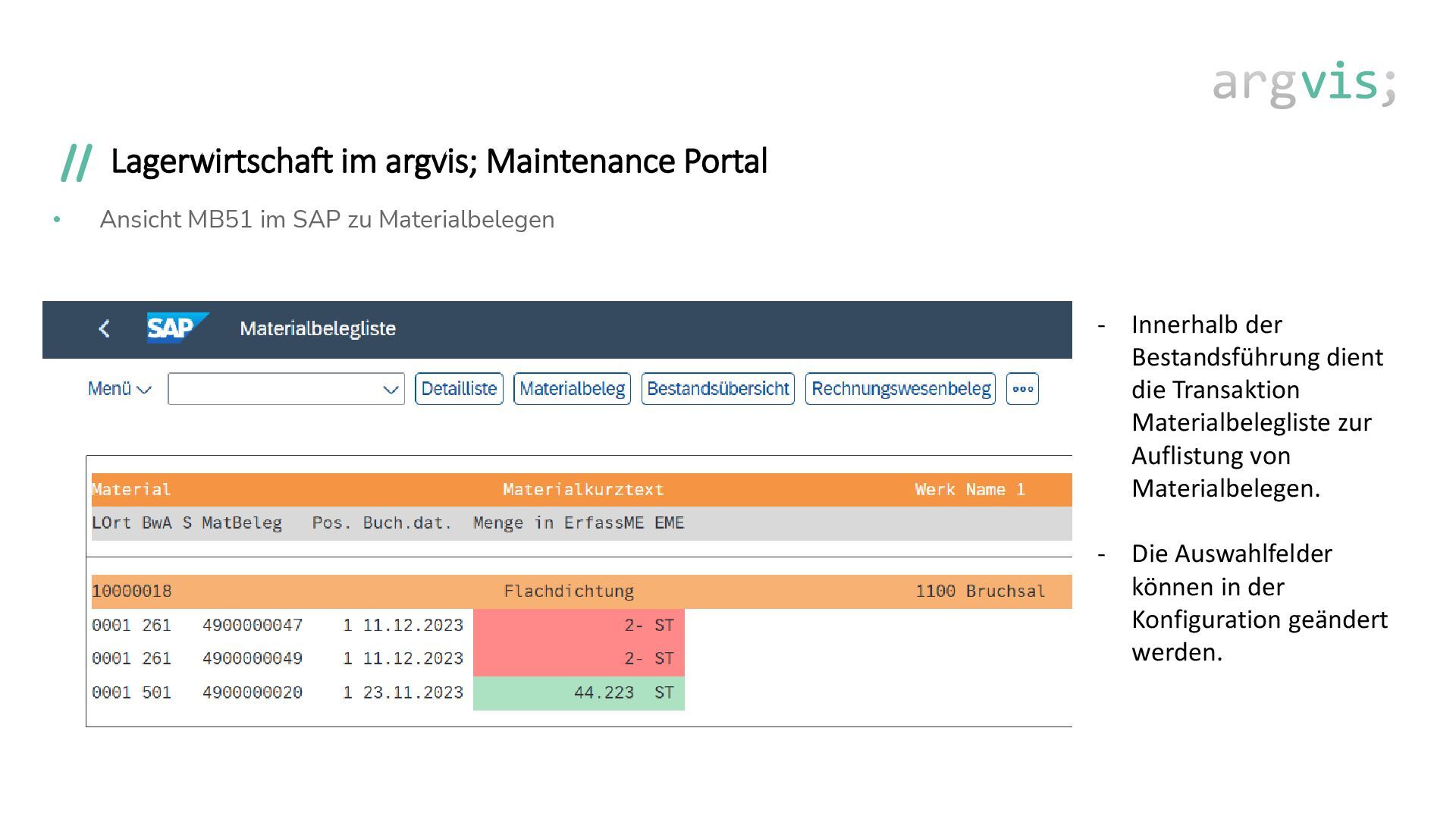Open the Rechnungswesenbeleg

click(x=900, y=389)
